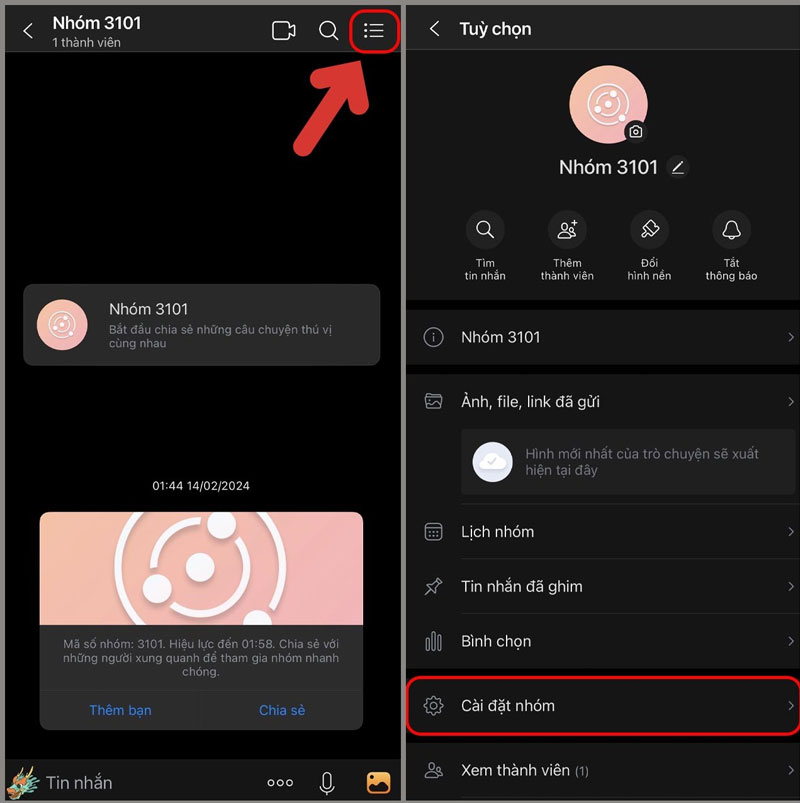The image size is (800, 803).
Task: Open Tin nhắn đã ghim list
Action: point(602,587)
